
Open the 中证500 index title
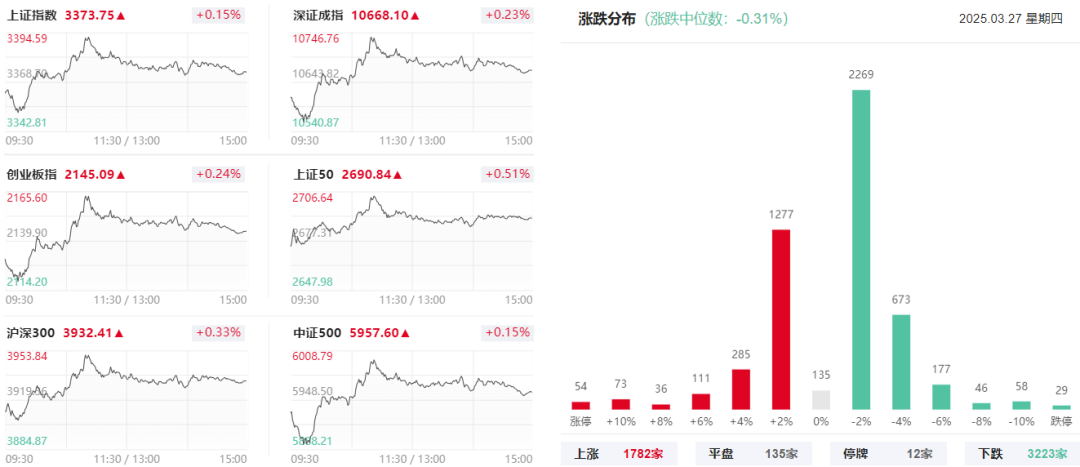[317, 333]
